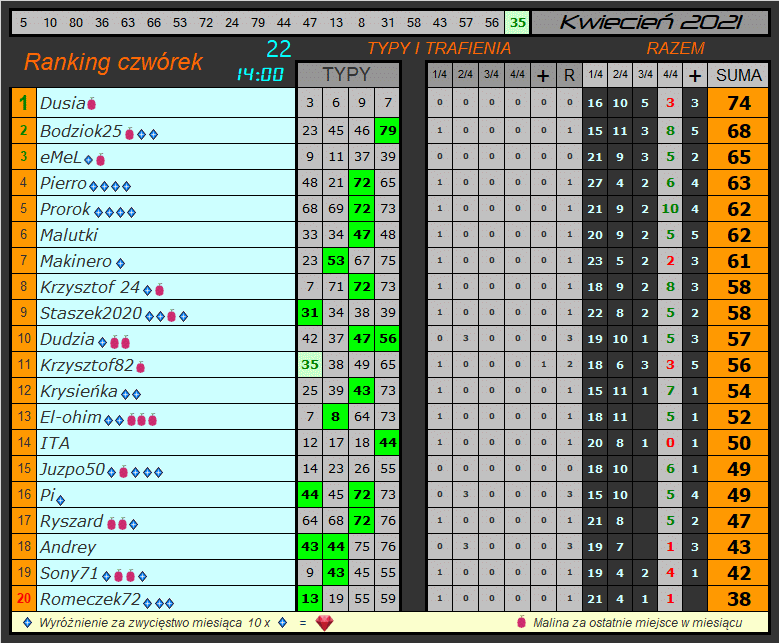Click the red ruby gem in legend
Viewport: 779px width, 643px height.
[x=324, y=623]
